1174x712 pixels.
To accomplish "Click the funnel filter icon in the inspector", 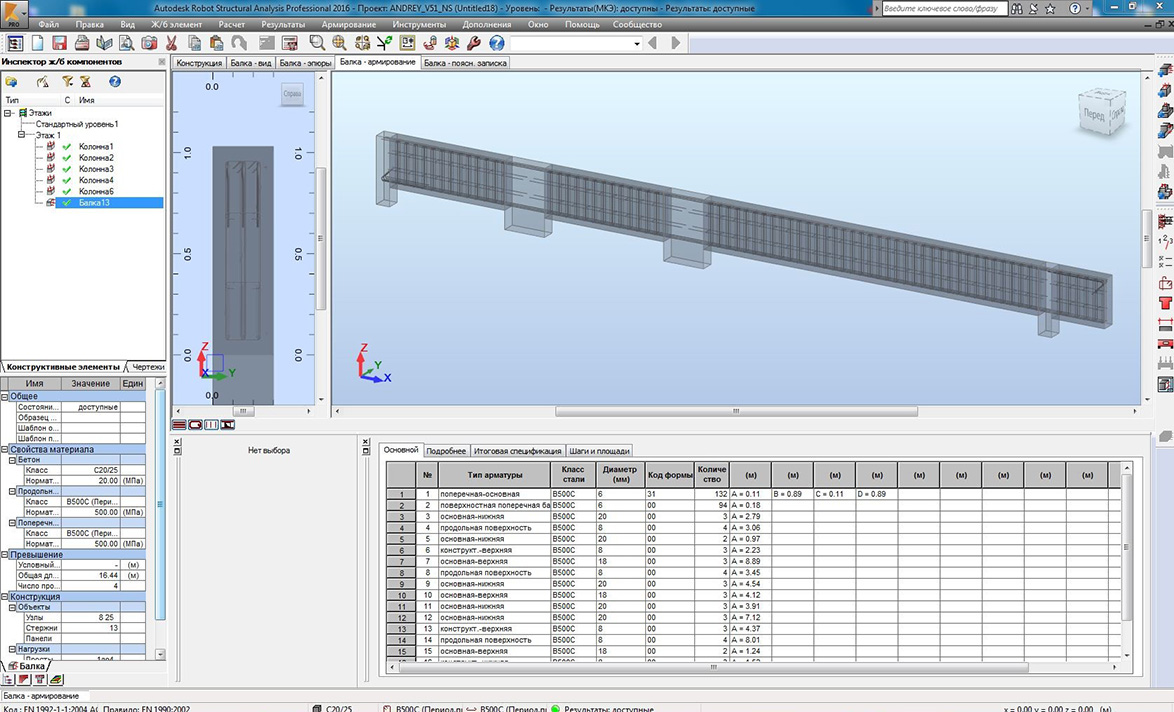I will (67, 82).
